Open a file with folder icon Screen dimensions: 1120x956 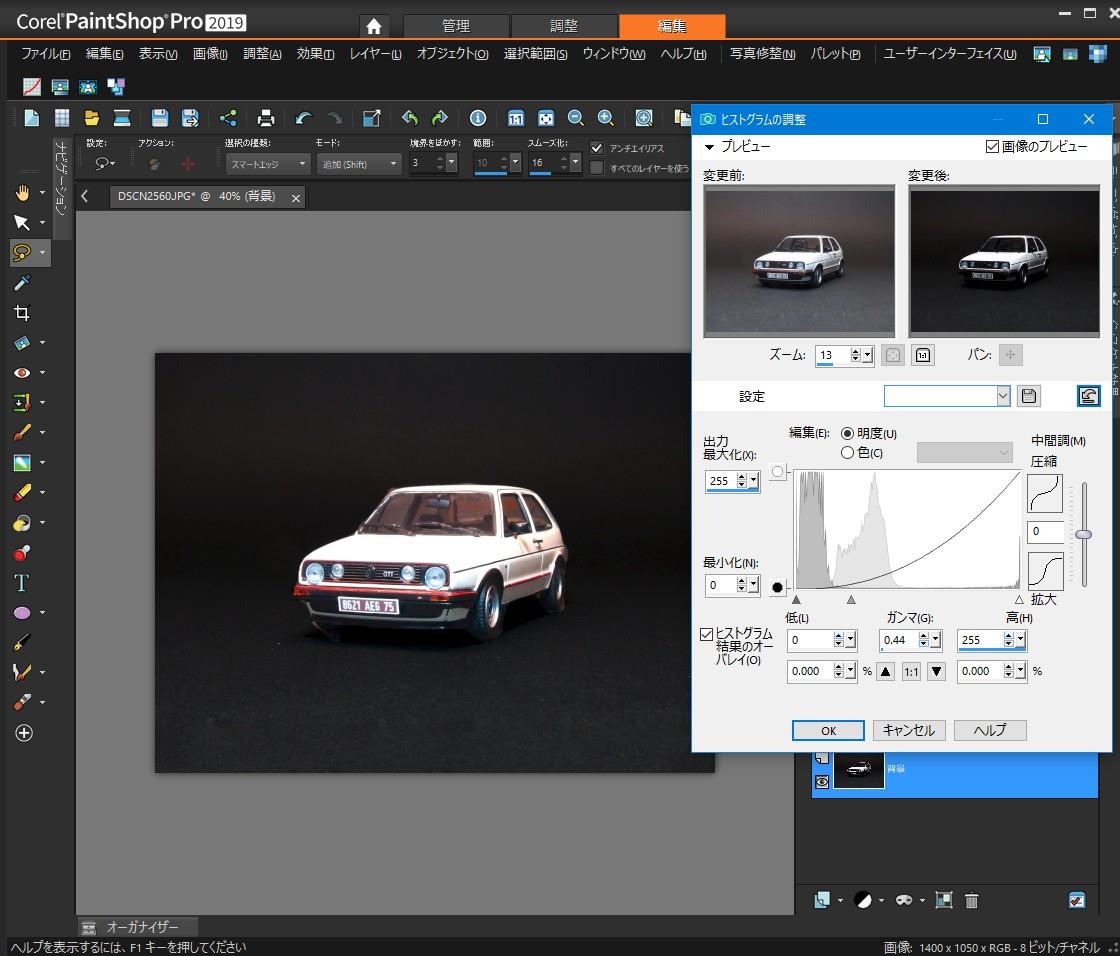(91, 118)
